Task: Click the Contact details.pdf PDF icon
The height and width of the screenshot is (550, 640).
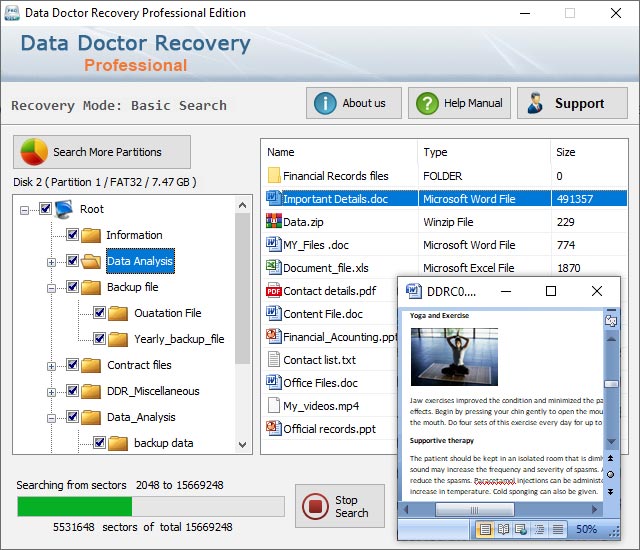Action: point(273,291)
